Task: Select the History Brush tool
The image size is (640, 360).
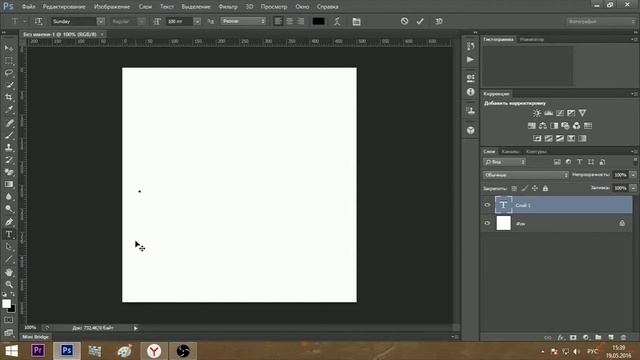Action: tap(9, 160)
